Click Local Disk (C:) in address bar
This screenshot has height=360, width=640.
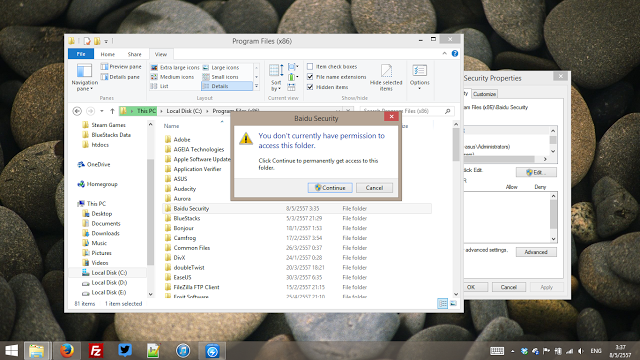(x=184, y=111)
